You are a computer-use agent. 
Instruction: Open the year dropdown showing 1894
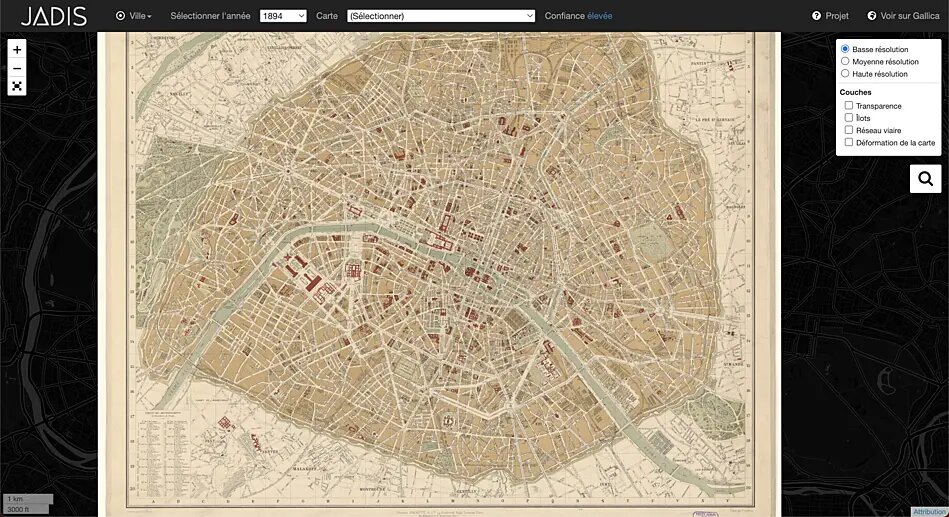pos(283,16)
